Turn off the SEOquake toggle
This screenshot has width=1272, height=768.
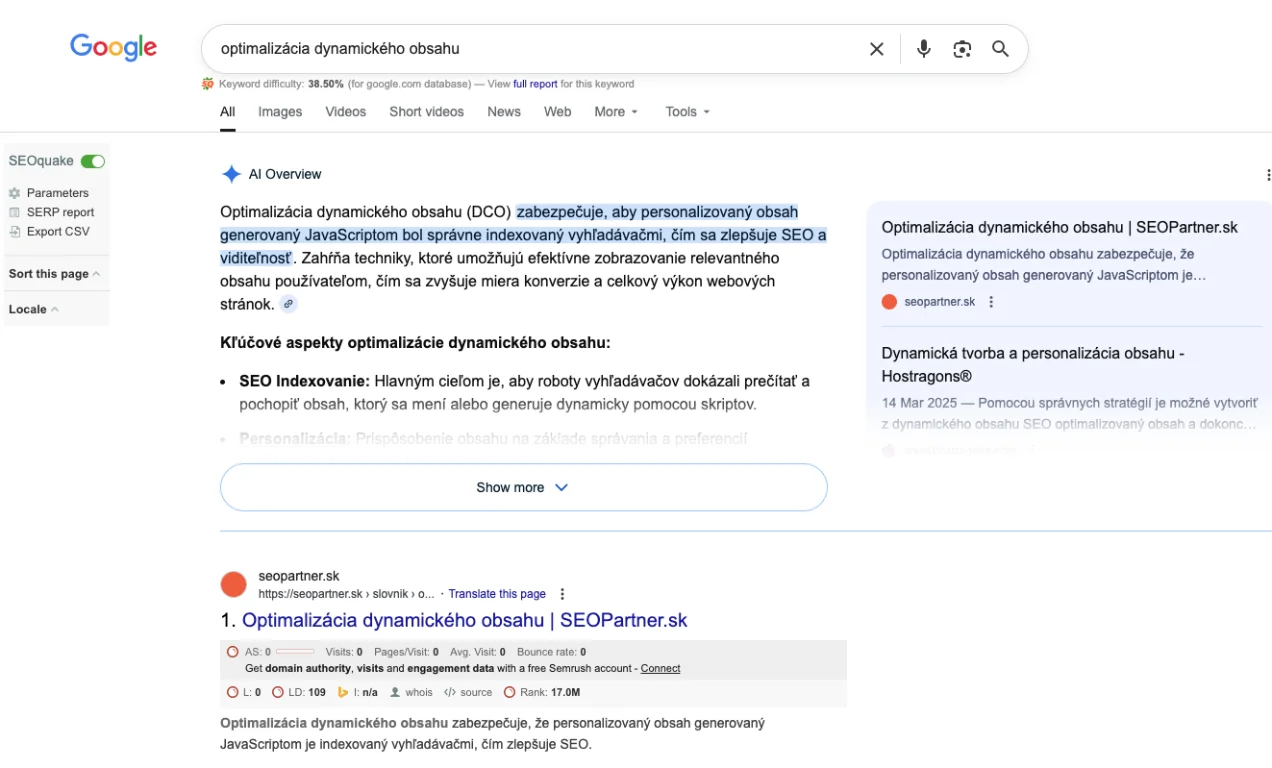click(x=93, y=161)
